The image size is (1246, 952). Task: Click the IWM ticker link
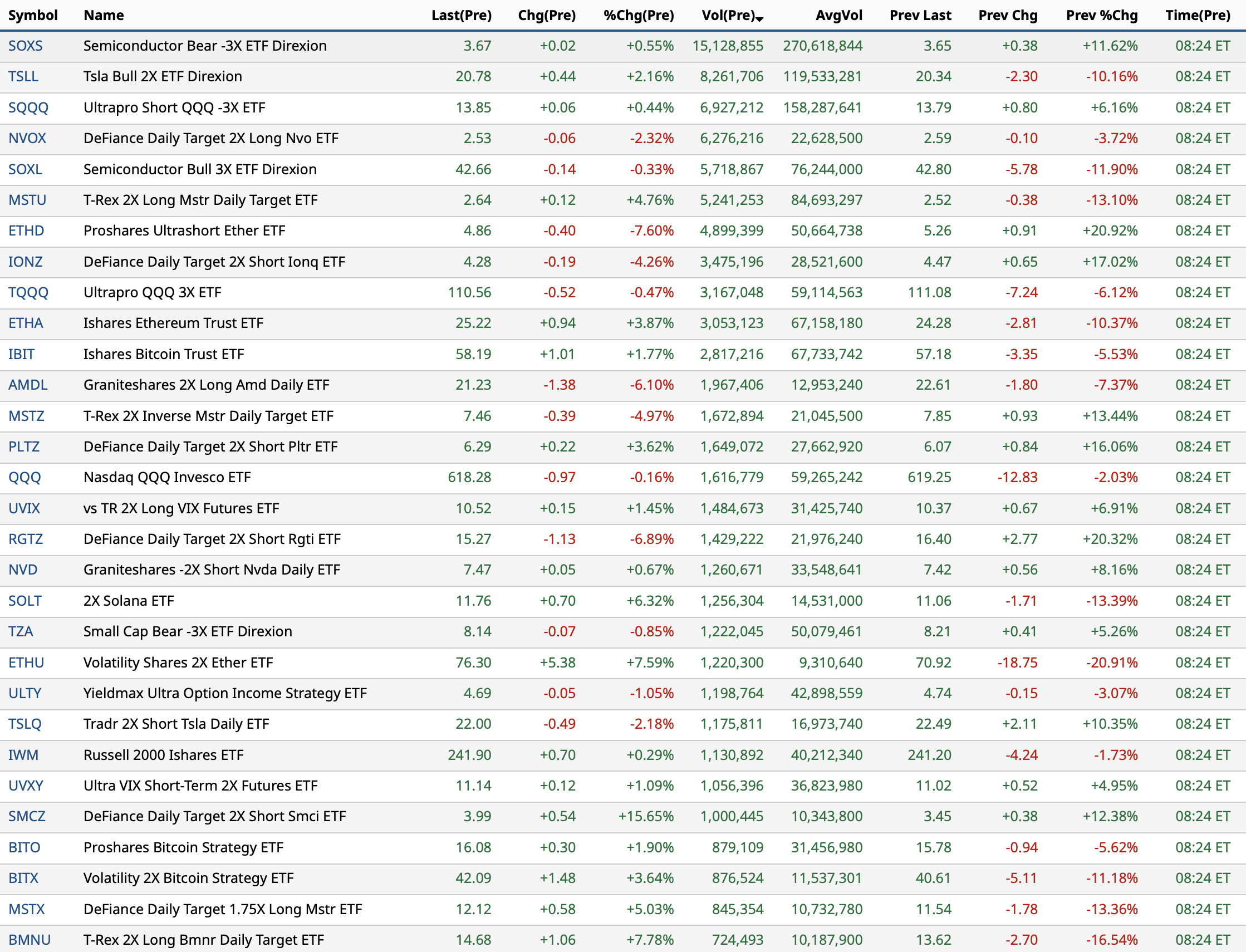[23, 755]
